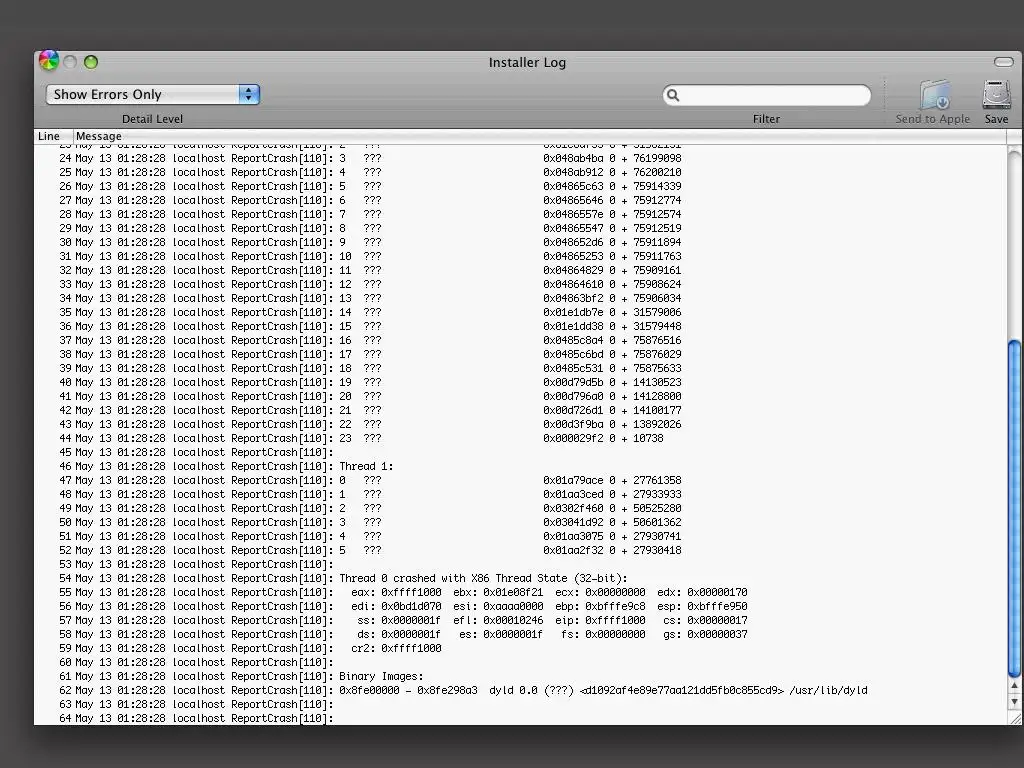Click the 'Installer Log' window title
The image size is (1024, 768).
(528, 63)
